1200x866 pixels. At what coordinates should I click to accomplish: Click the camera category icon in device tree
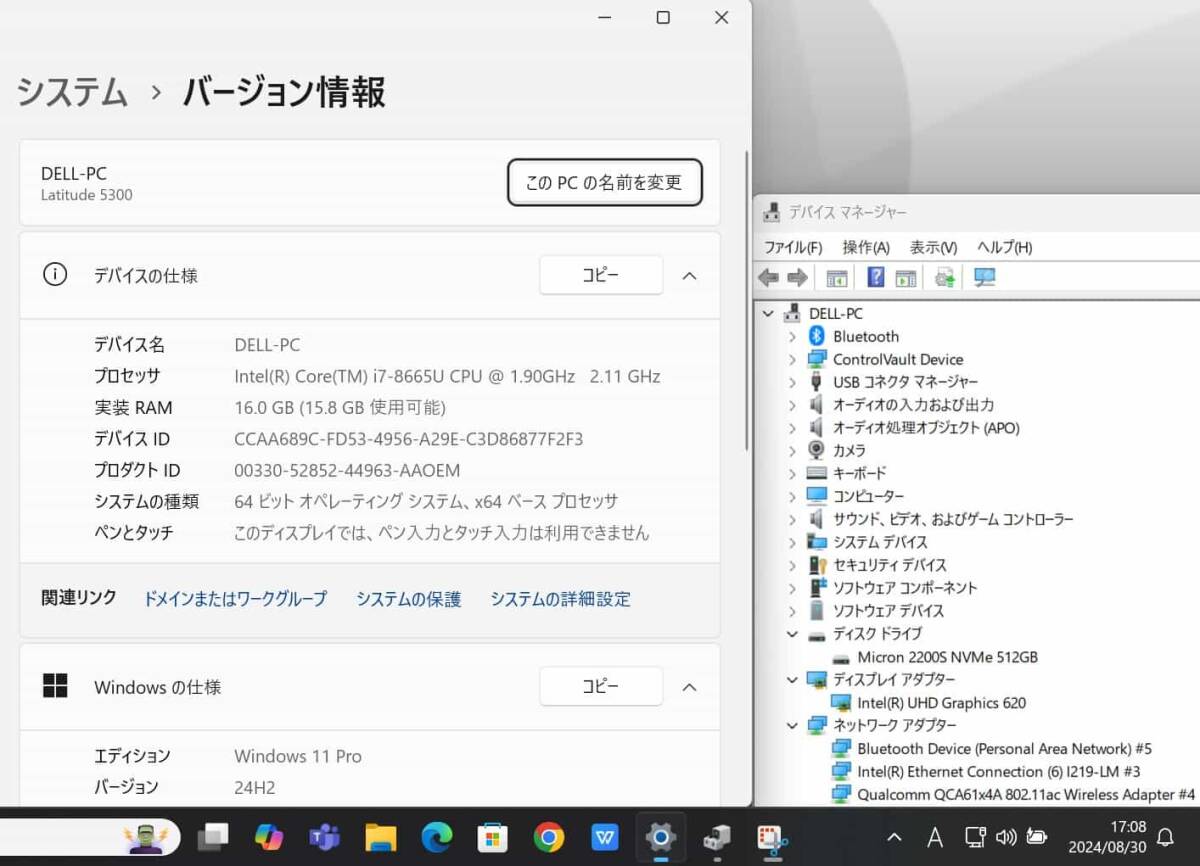click(x=816, y=450)
